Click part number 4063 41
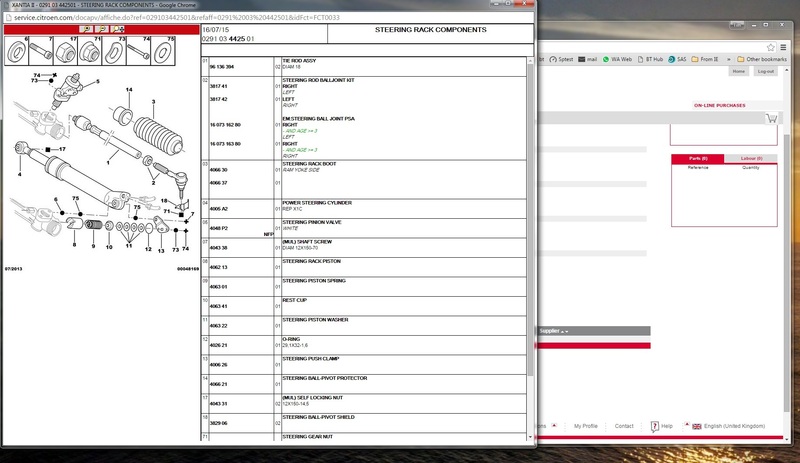 click(x=218, y=306)
